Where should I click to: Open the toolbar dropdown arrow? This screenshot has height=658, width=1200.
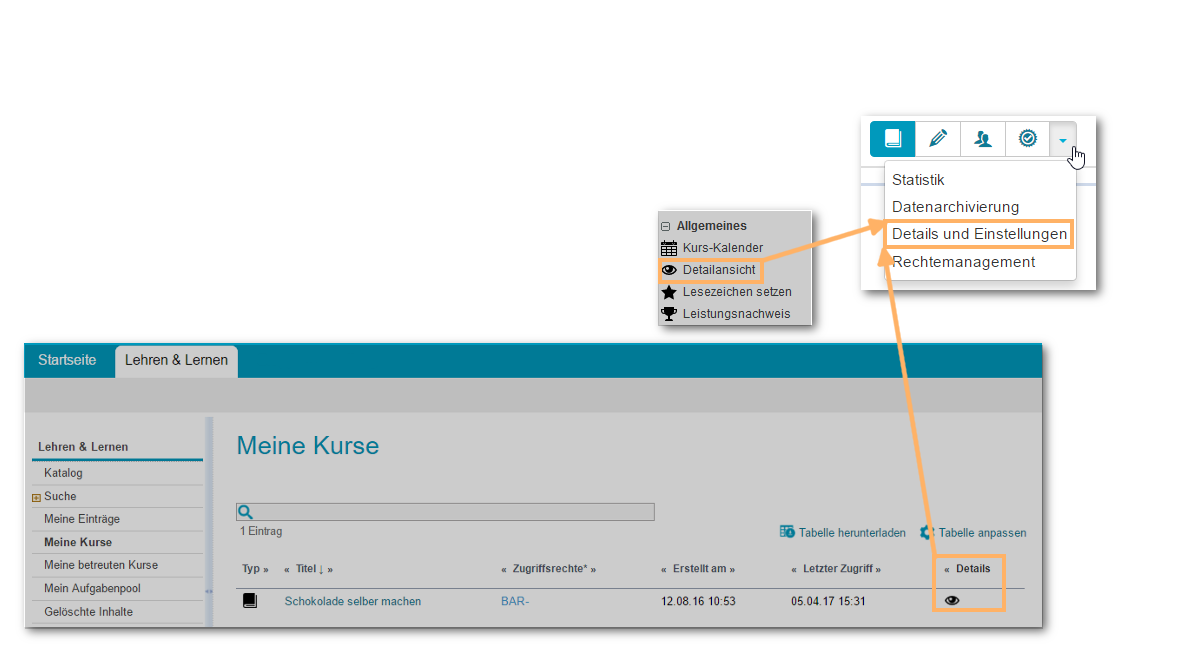tap(1062, 140)
